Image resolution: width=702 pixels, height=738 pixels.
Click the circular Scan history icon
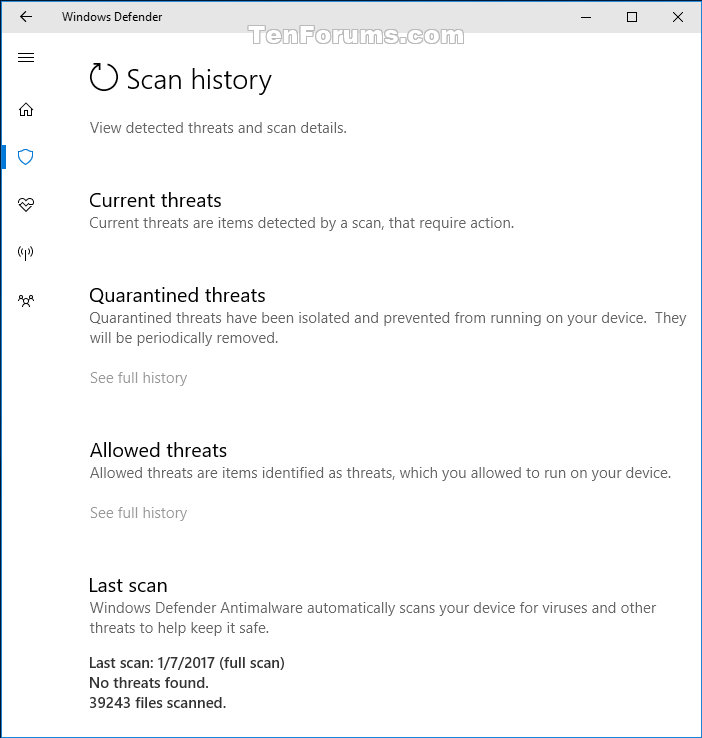click(x=104, y=77)
